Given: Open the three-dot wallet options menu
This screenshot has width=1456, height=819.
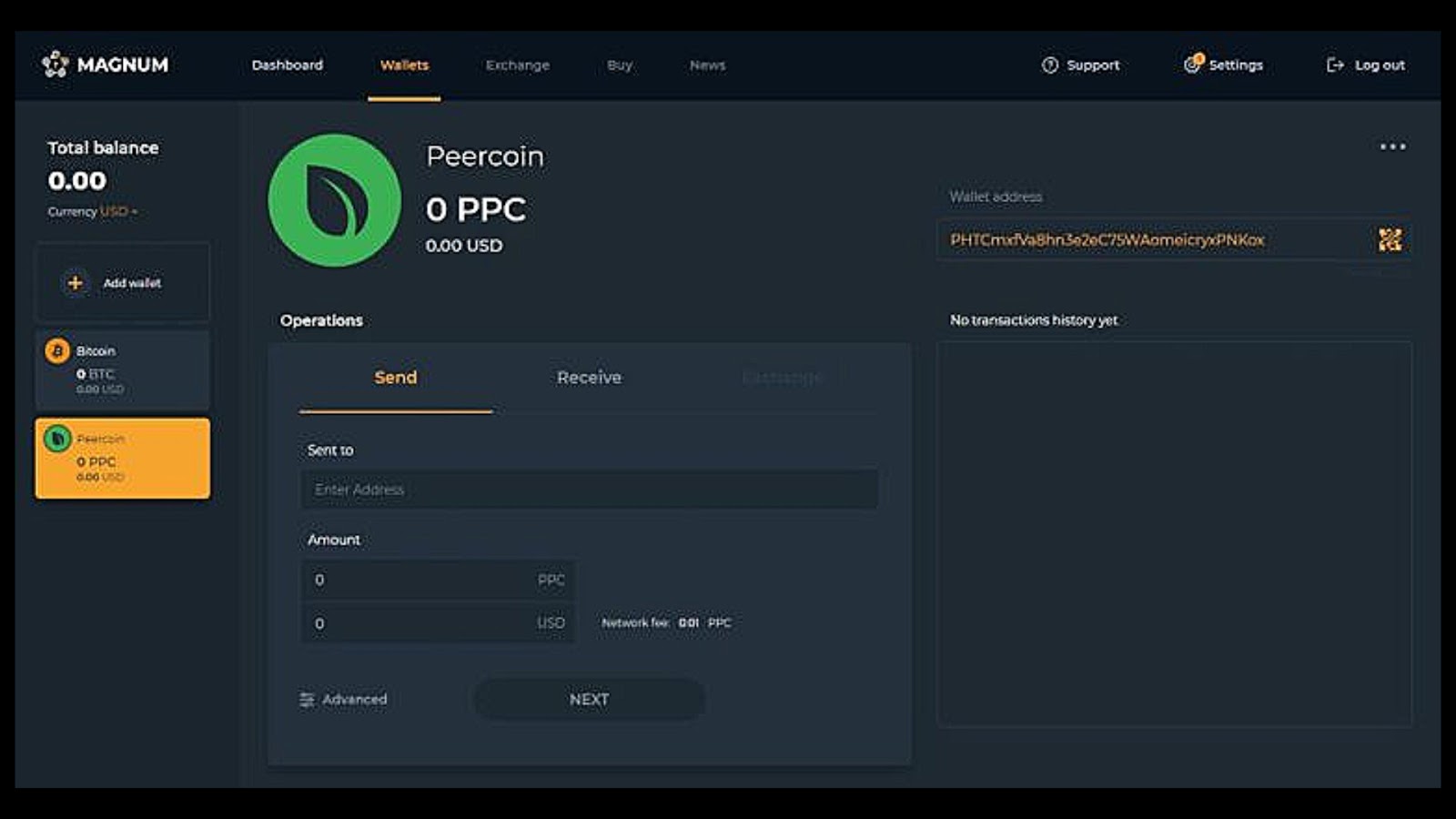Looking at the screenshot, I should [1392, 147].
